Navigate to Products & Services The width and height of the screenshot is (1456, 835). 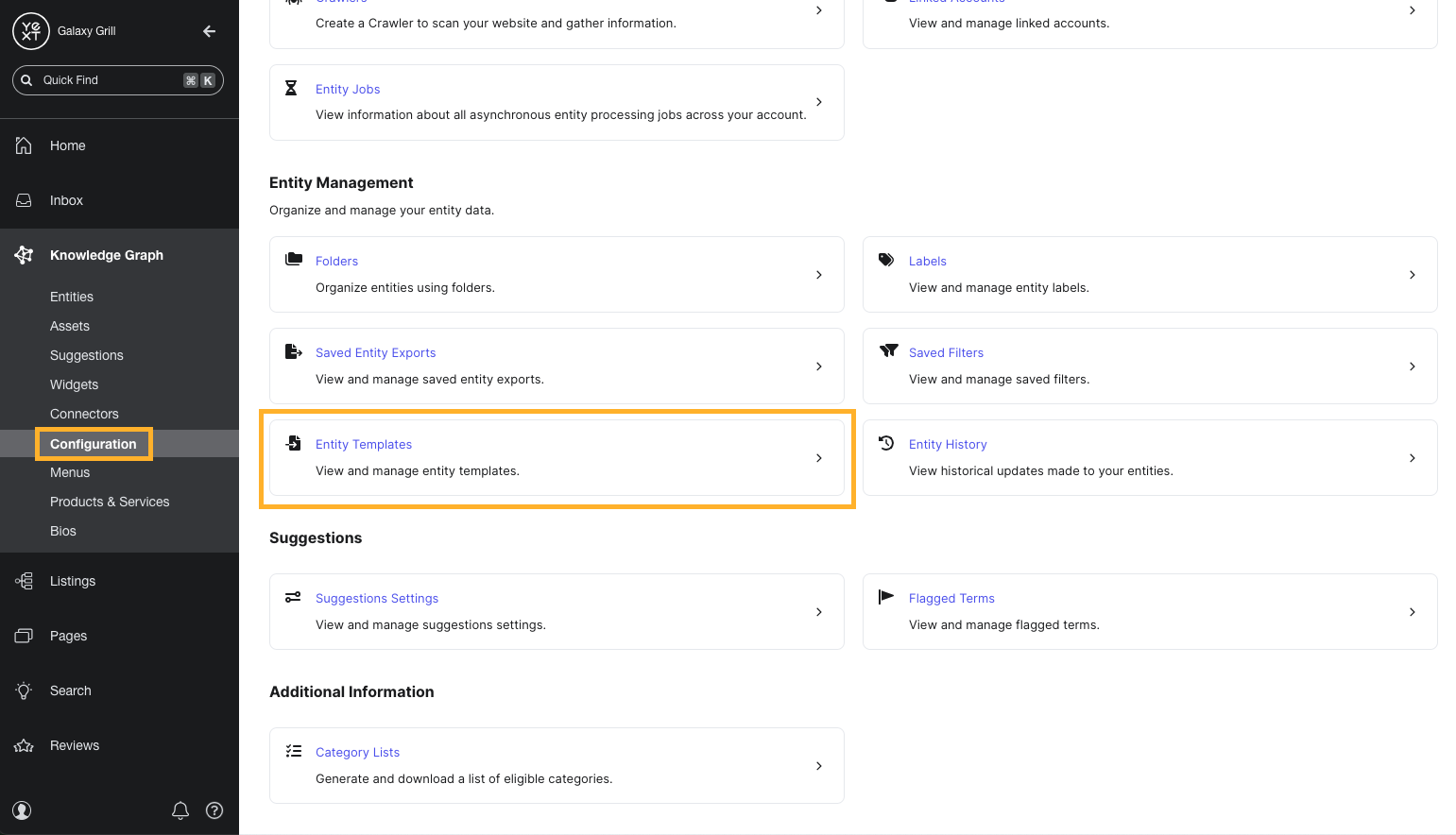(110, 502)
